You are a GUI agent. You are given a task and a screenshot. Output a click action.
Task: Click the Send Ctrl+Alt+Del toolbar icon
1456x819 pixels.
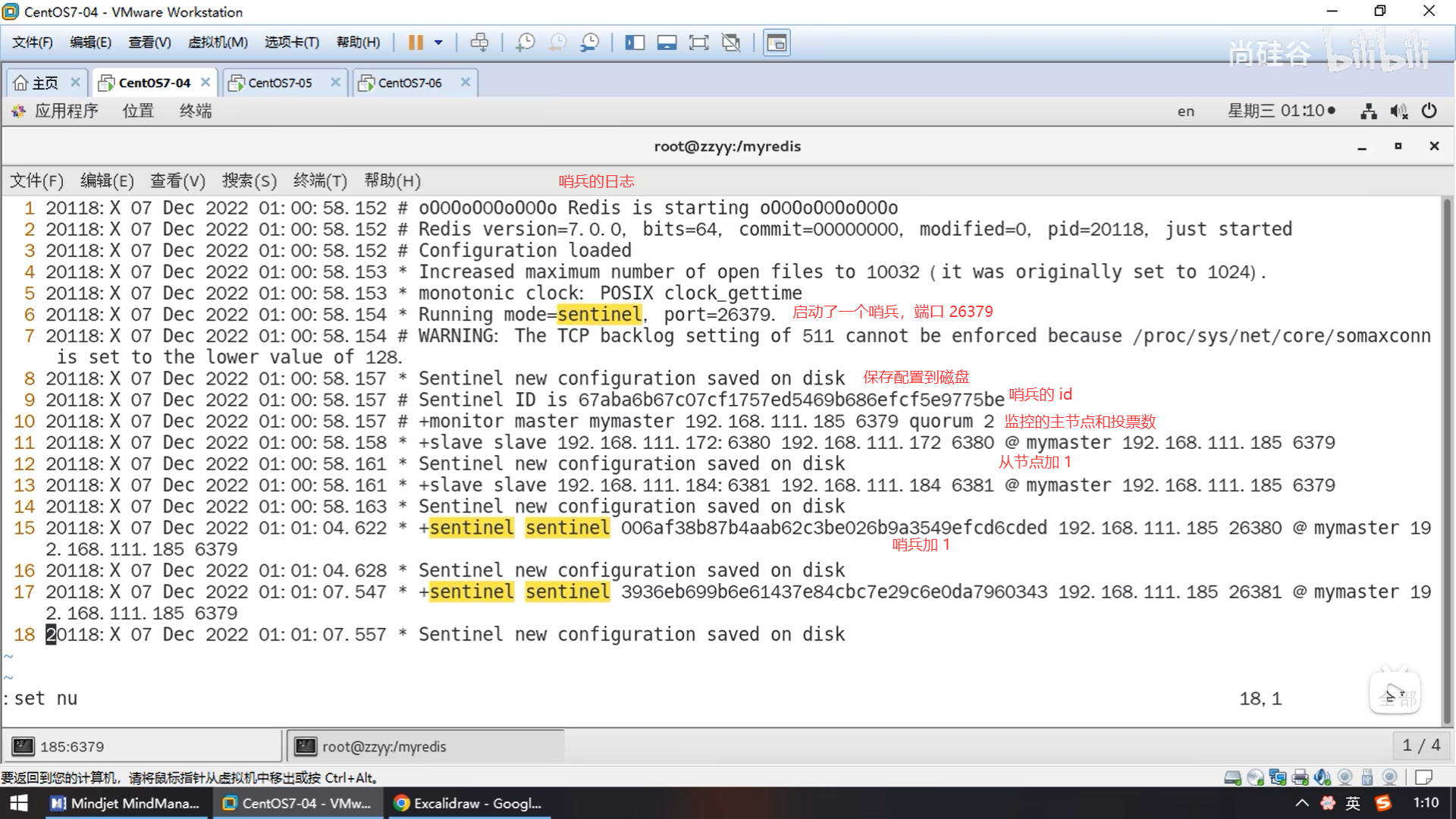[479, 42]
